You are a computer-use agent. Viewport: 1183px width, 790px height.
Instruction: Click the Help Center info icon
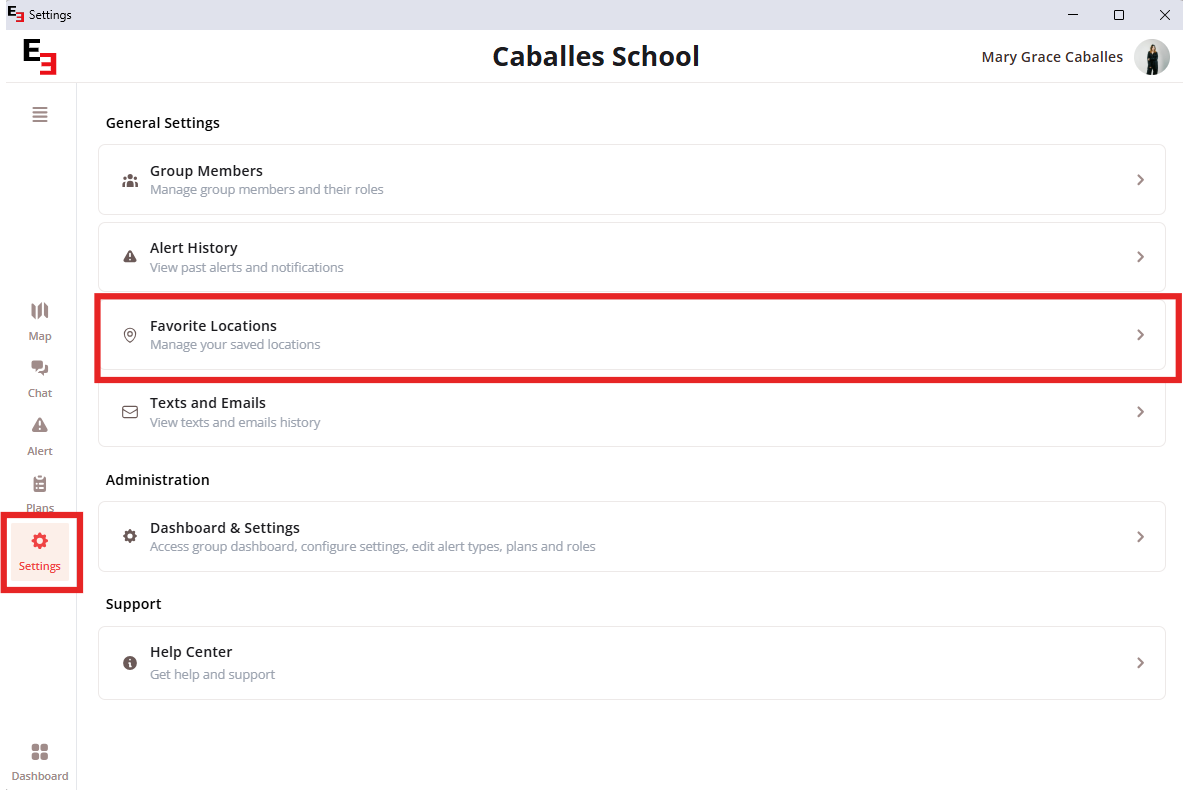click(130, 662)
